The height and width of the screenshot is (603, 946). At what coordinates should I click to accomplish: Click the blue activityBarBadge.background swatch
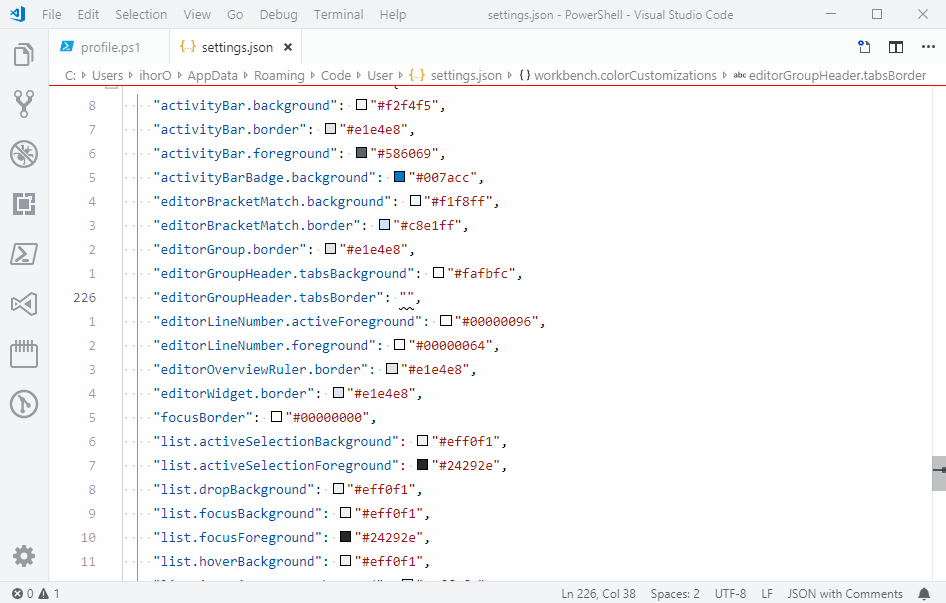(x=399, y=177)
